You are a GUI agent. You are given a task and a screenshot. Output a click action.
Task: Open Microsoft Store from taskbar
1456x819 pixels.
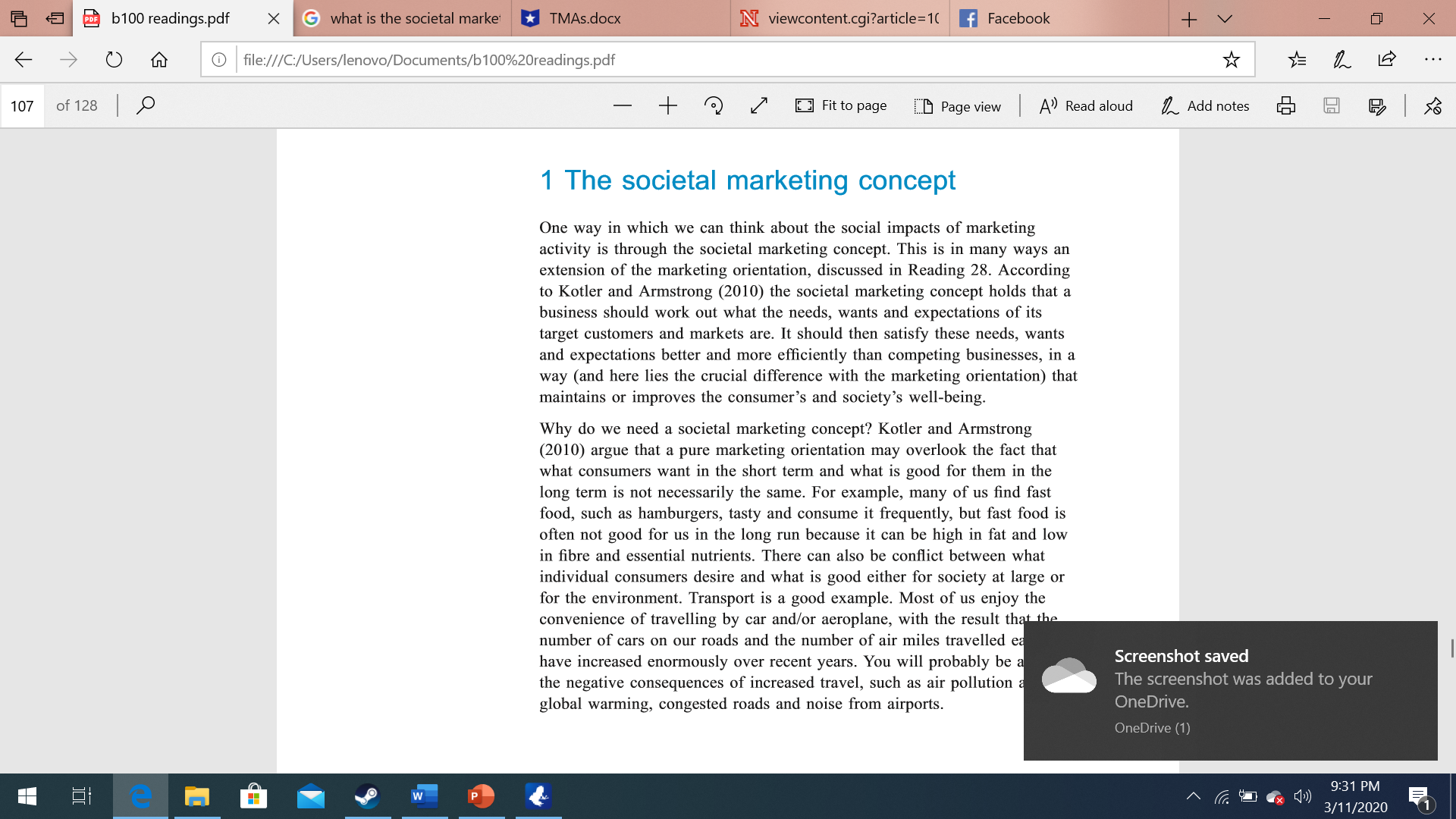(x=253, y=796)
